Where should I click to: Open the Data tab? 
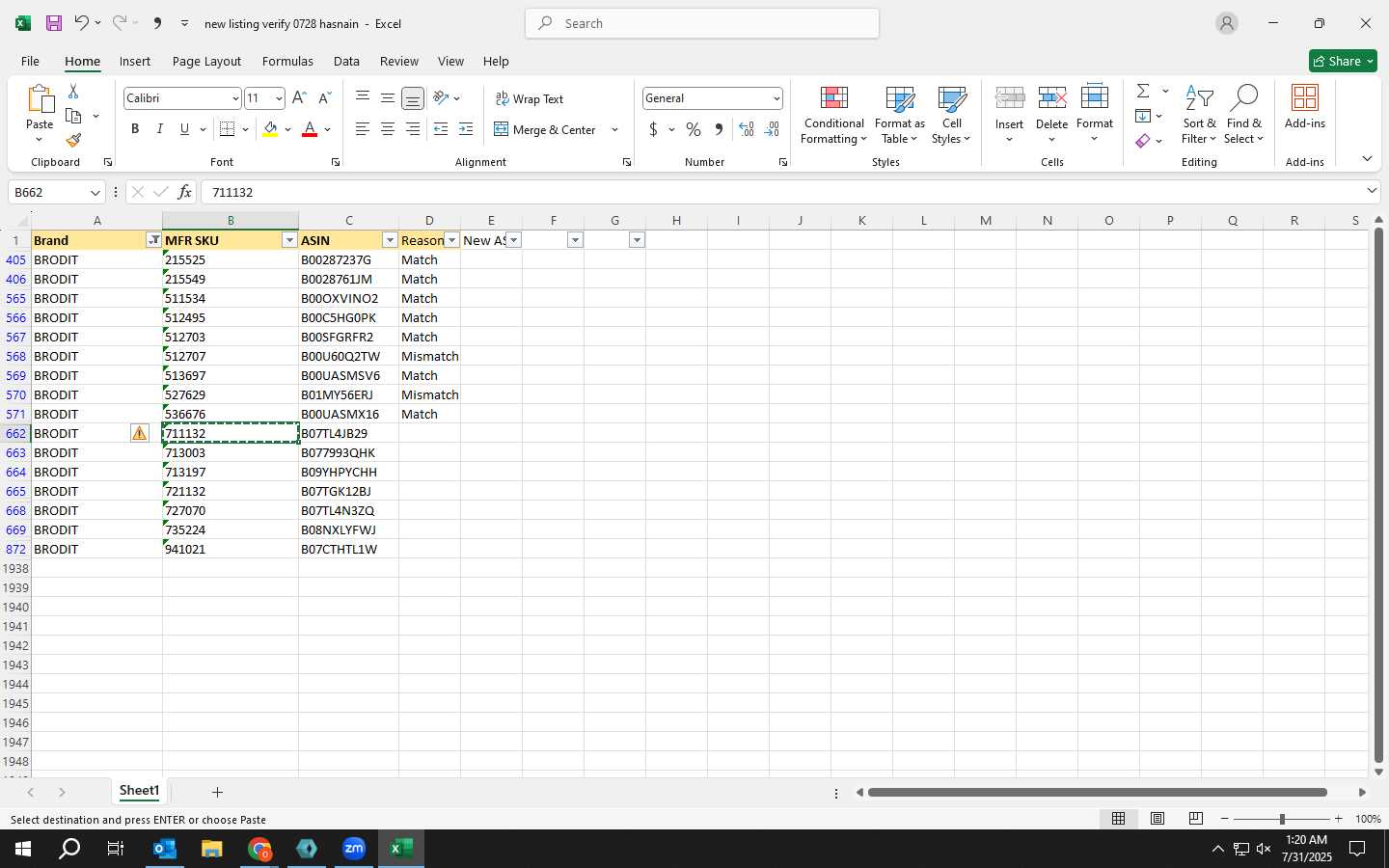(x=346, y=61)
